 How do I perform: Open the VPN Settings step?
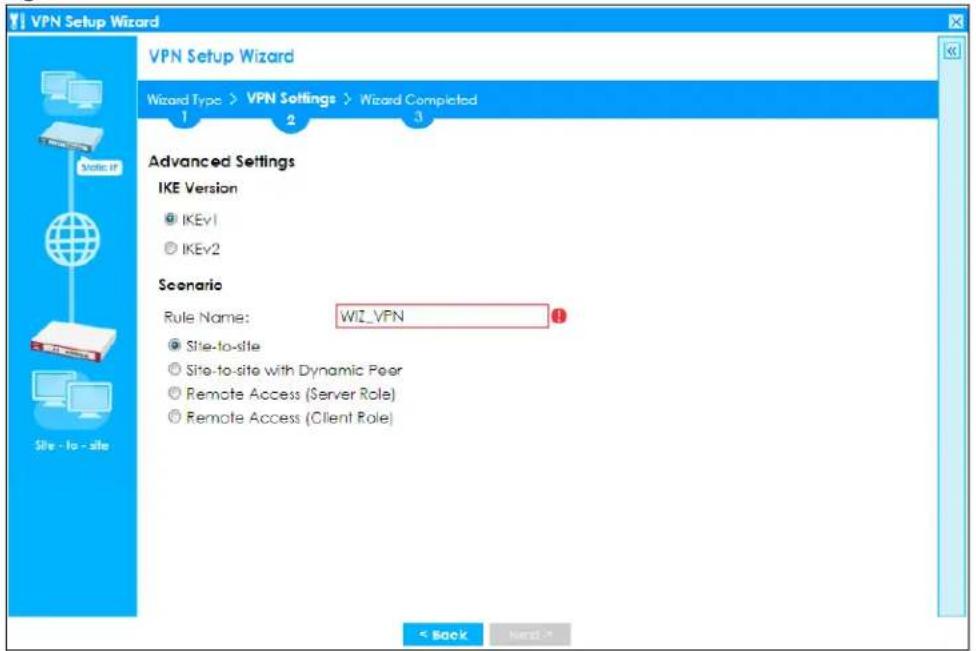coord(291,98)
